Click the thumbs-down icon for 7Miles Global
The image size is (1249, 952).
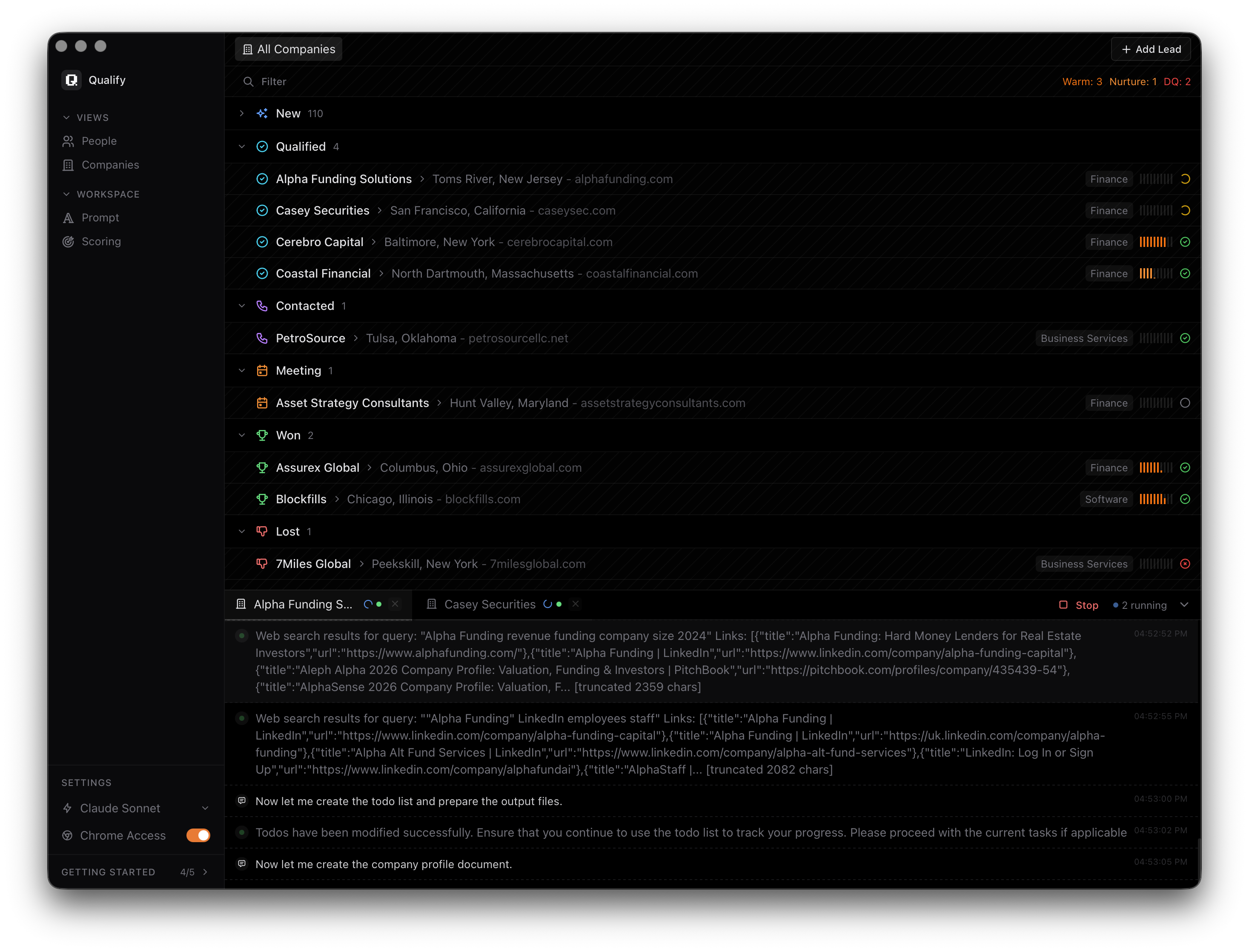262,564
